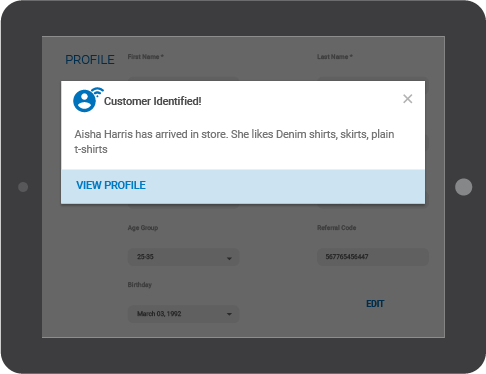Viewport: 486px width, 374px height.
Task: Click the Customer Identified! title text
Action: [x=153, y=101]
